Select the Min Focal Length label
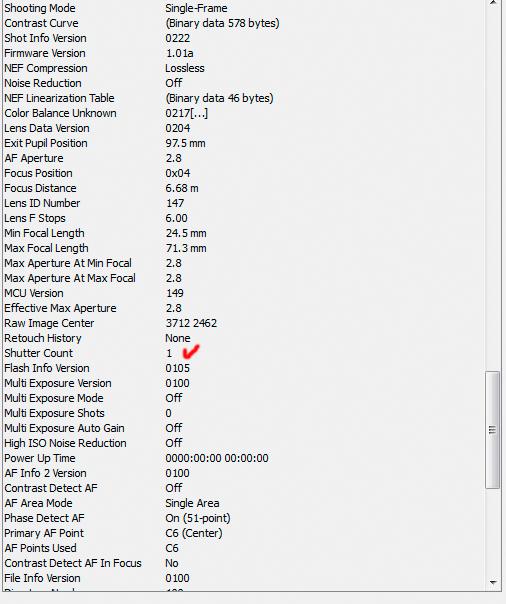Image resolution: width=506 pixels, height=604 pixels. 44,233
